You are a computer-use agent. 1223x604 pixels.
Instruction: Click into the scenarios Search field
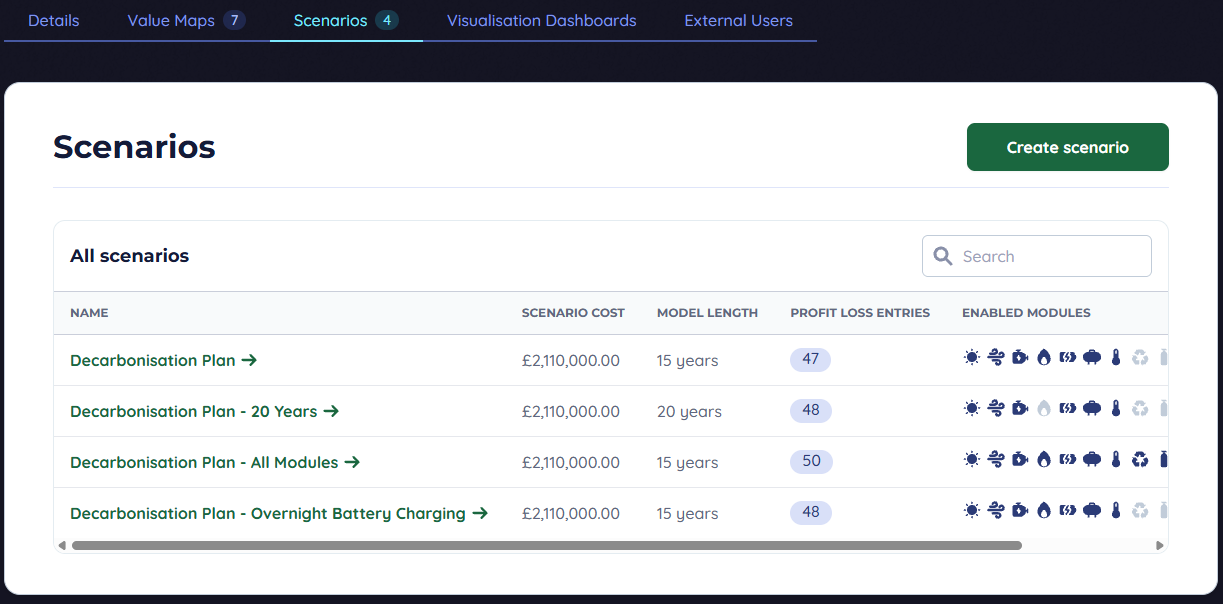coord(1050,256)
